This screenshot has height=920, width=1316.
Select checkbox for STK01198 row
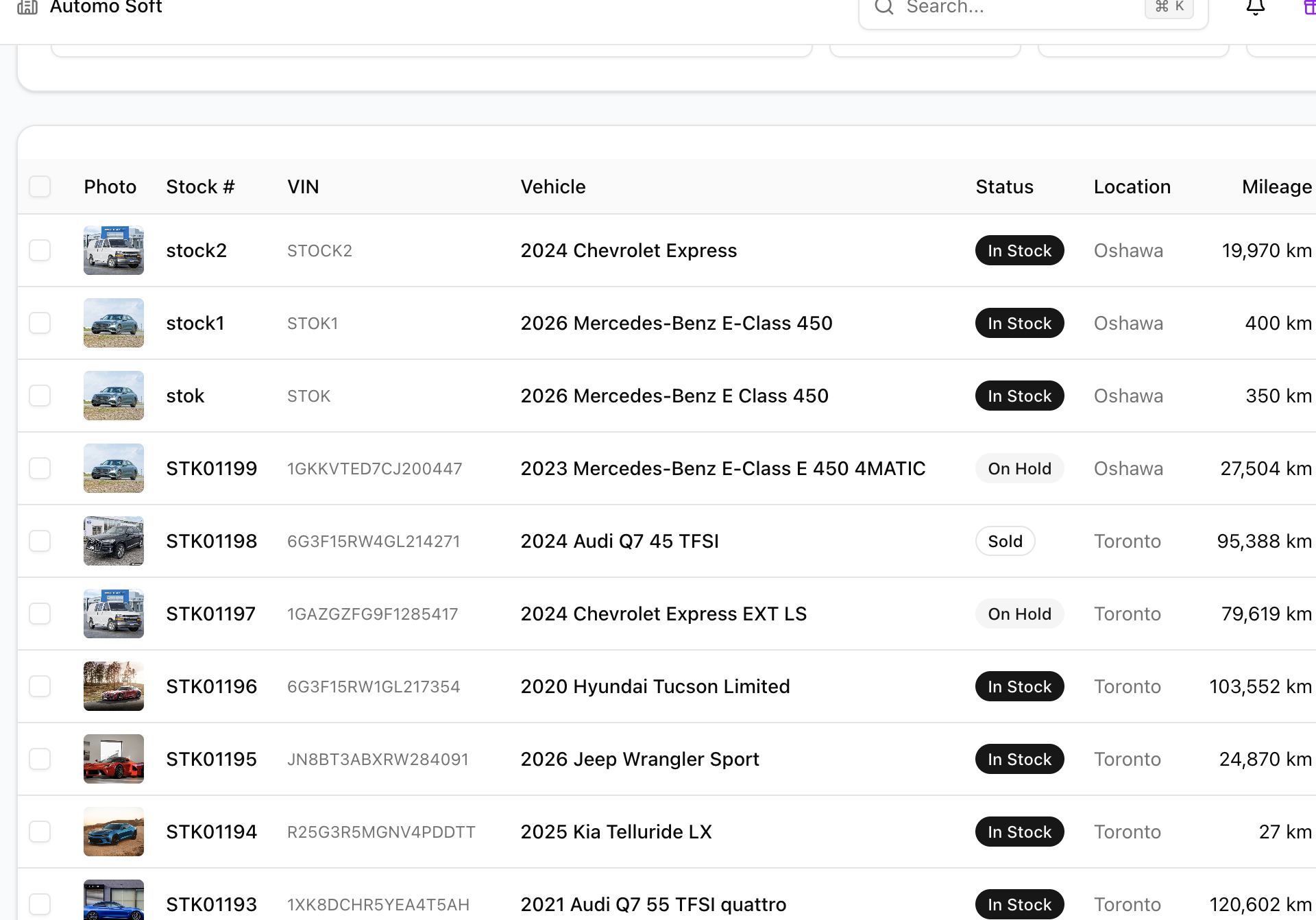coord(40,541)
